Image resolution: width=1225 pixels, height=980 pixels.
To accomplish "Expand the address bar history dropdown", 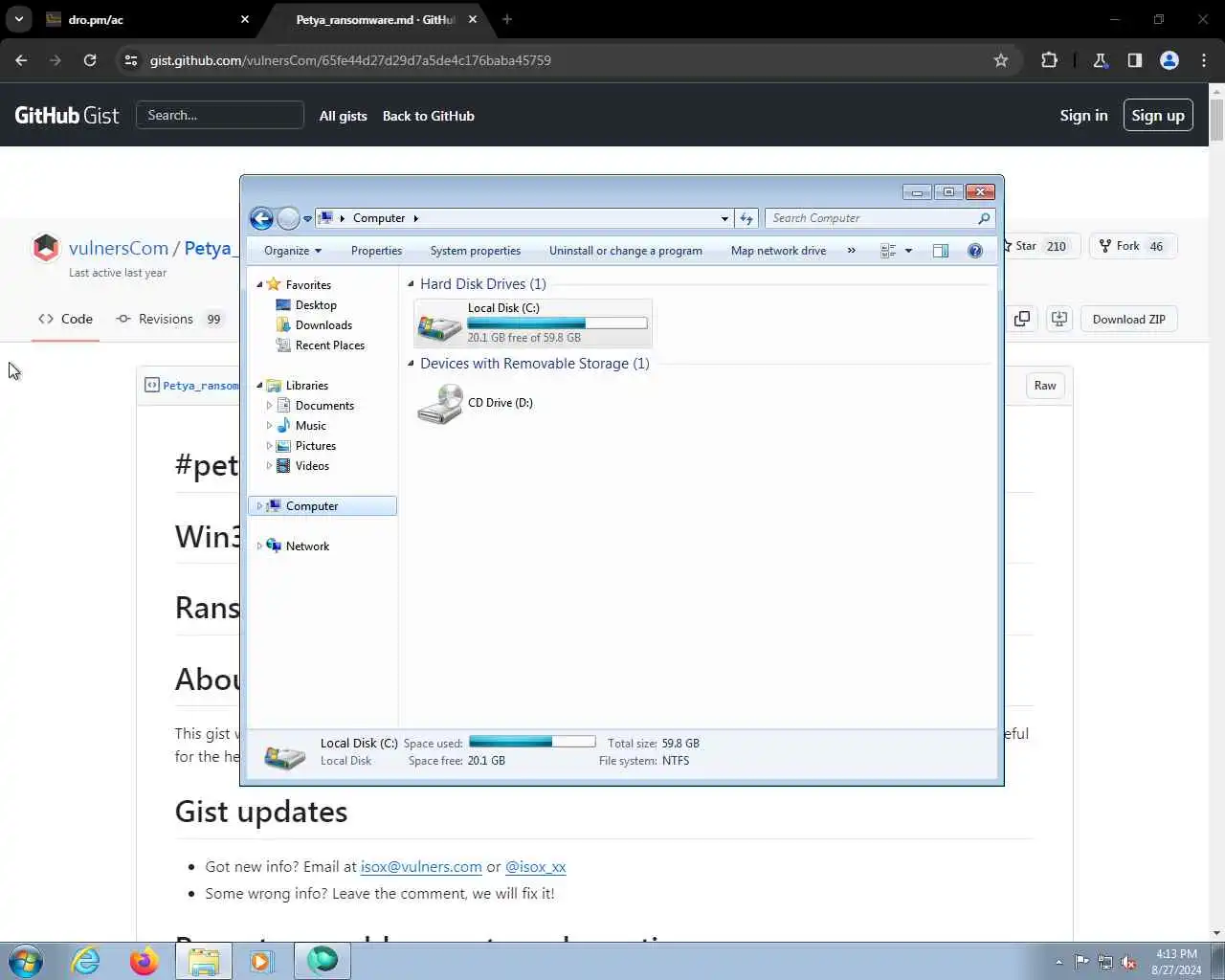I will [x=724, y=218].
